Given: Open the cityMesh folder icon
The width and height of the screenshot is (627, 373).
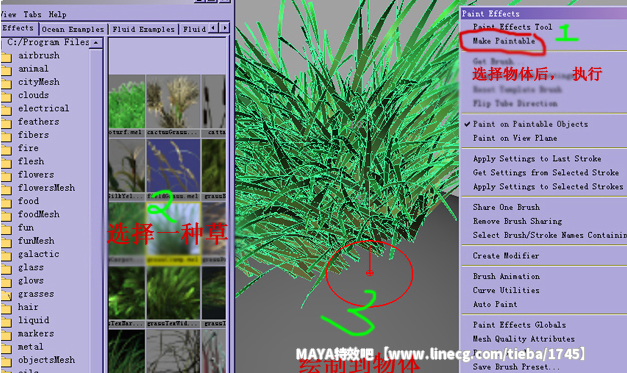Looking at the screenshot, I should pyautogui.click(x=6, y=84).
